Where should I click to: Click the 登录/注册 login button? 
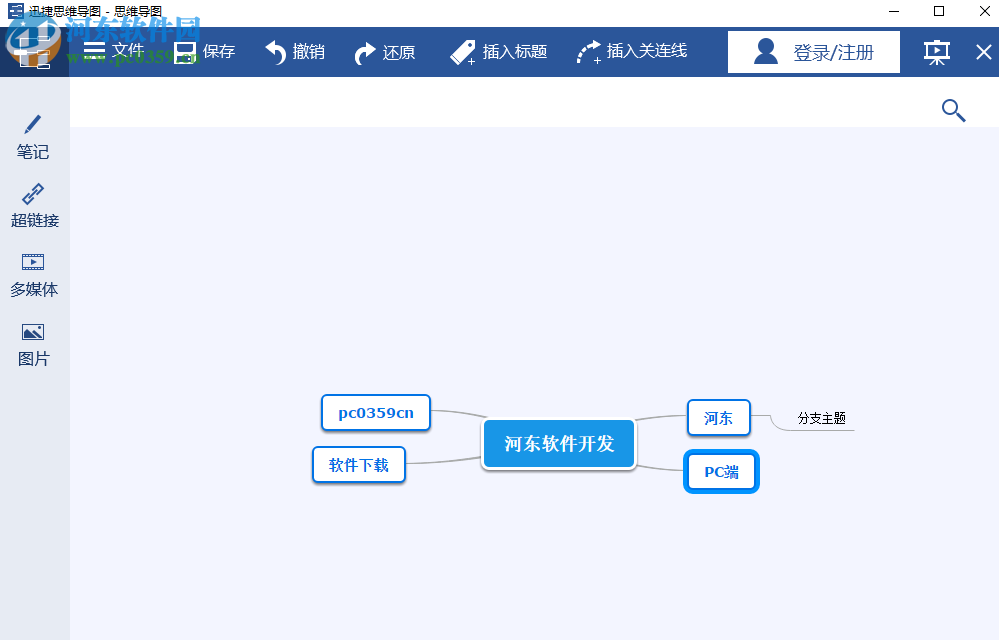point(813,50)
